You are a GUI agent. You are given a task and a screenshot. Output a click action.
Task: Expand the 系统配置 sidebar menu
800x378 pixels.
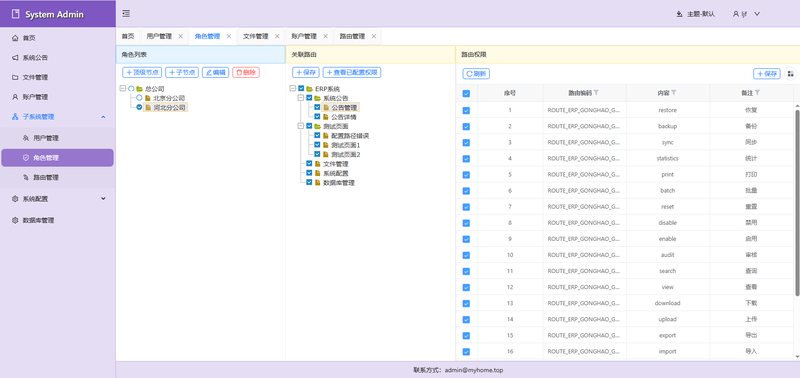pyautogui.click(x=57, y=199)
